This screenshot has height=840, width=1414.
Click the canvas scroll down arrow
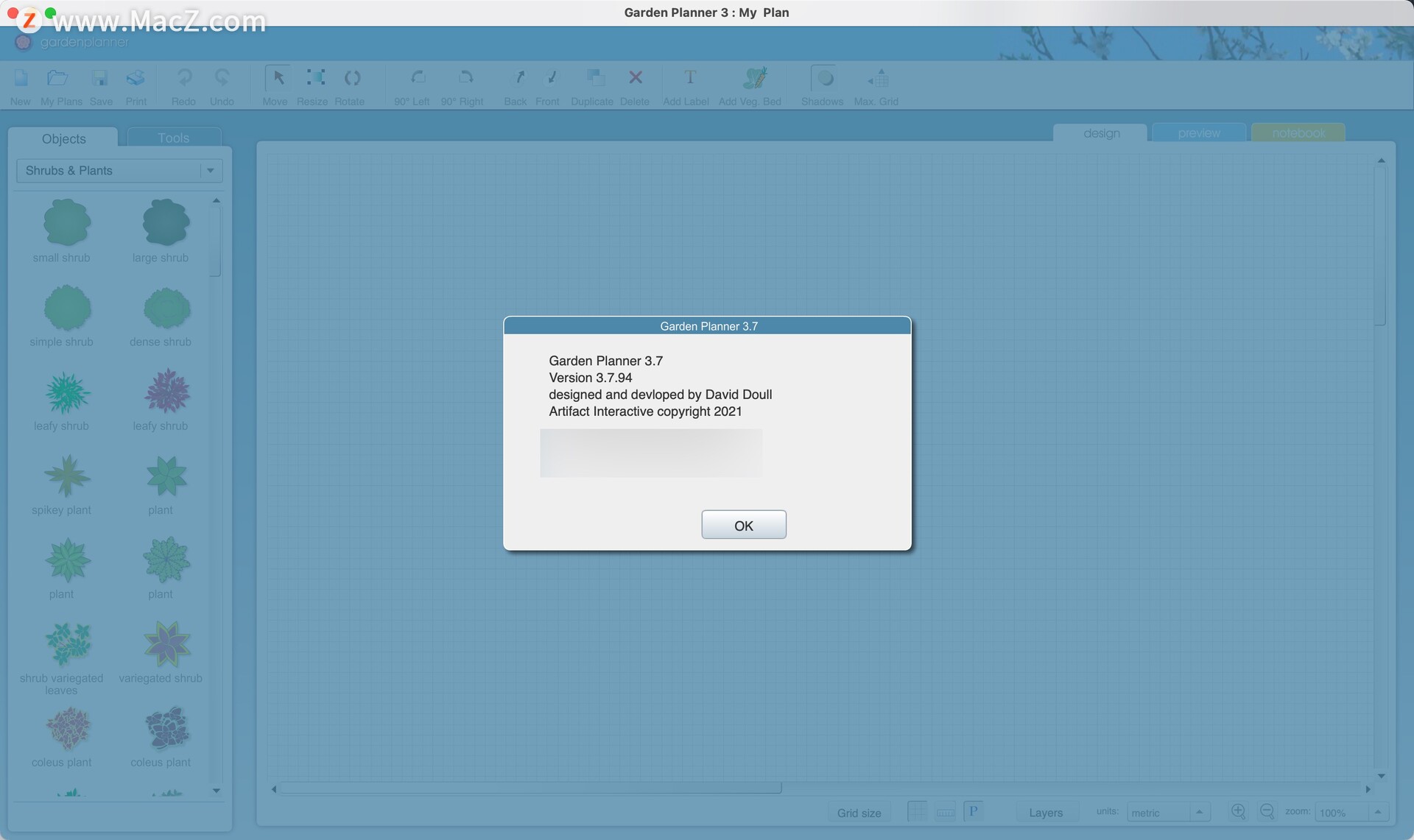(x=1382, y=776)
